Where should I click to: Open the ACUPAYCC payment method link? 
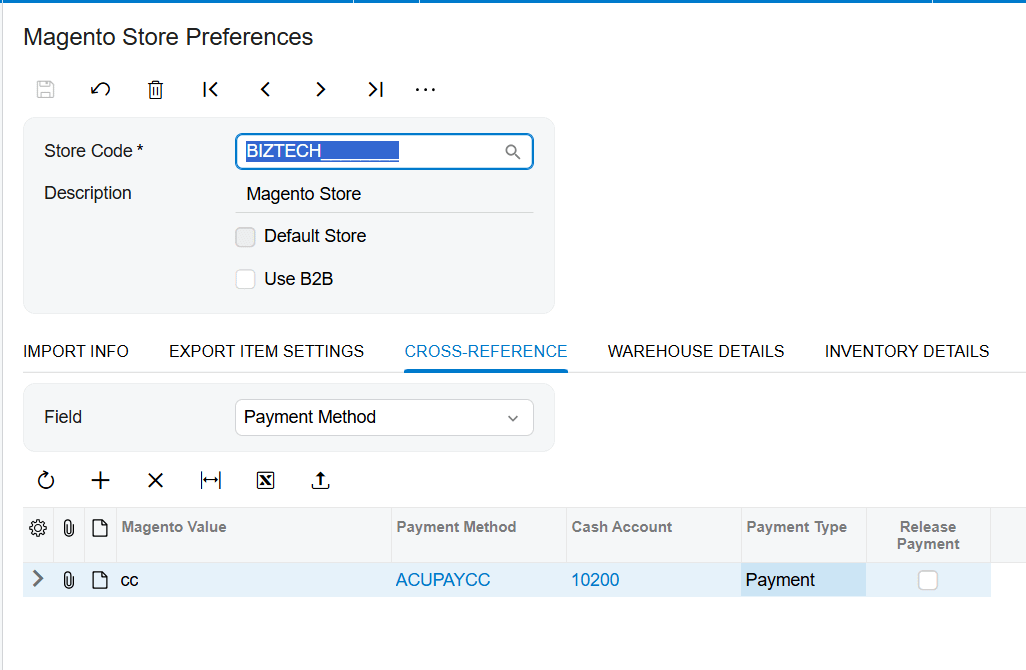442,580
